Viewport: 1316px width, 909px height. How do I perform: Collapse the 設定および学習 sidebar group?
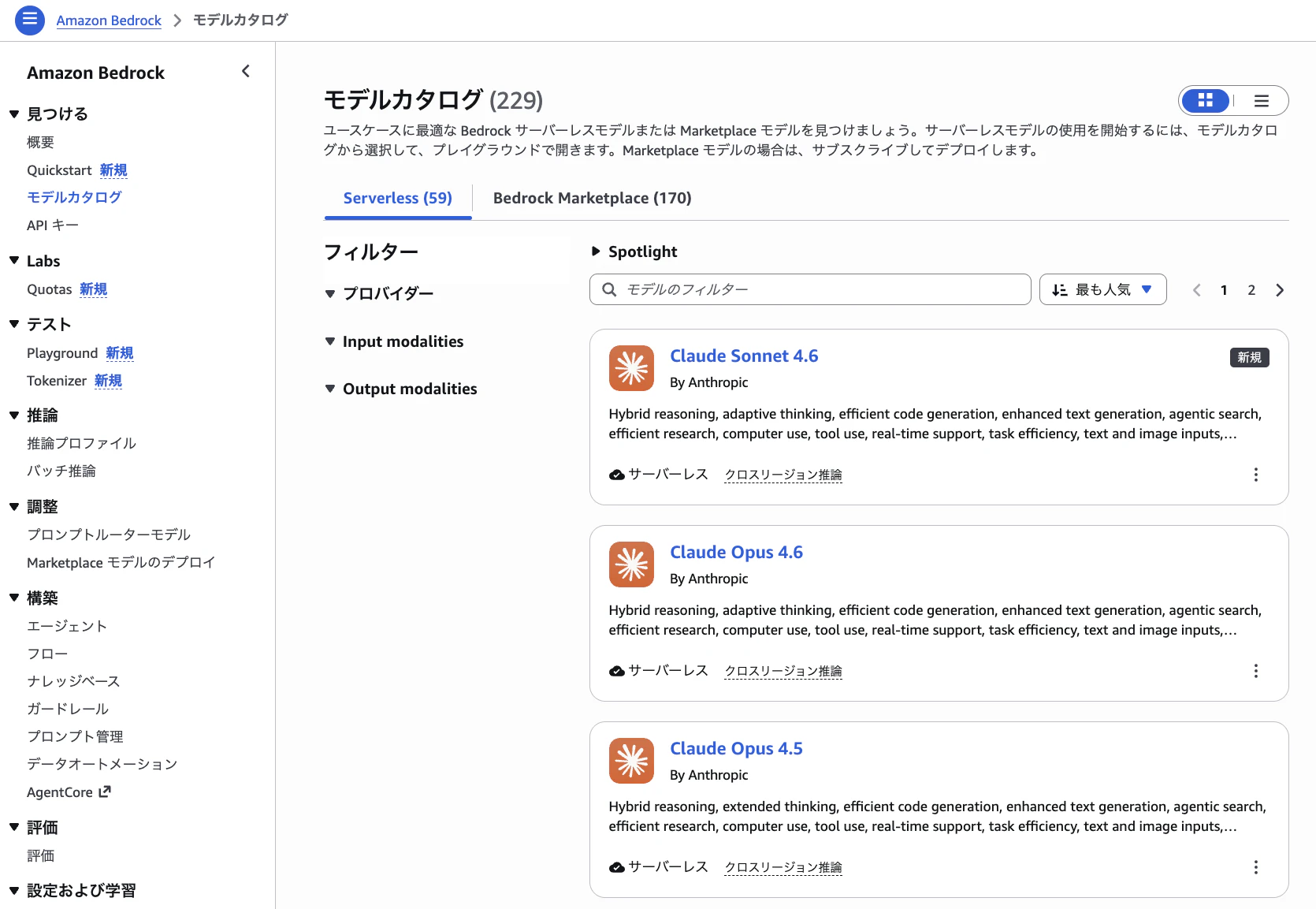click(14, 891)
